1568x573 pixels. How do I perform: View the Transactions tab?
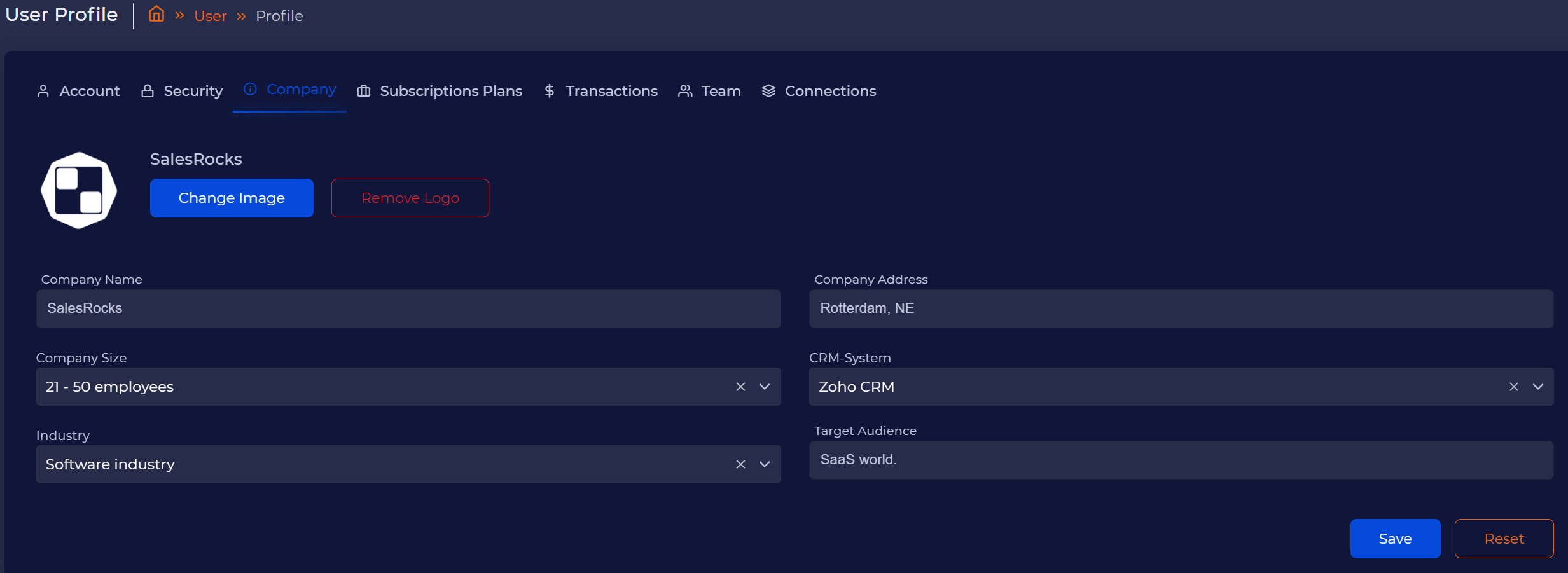coord(600,91)
